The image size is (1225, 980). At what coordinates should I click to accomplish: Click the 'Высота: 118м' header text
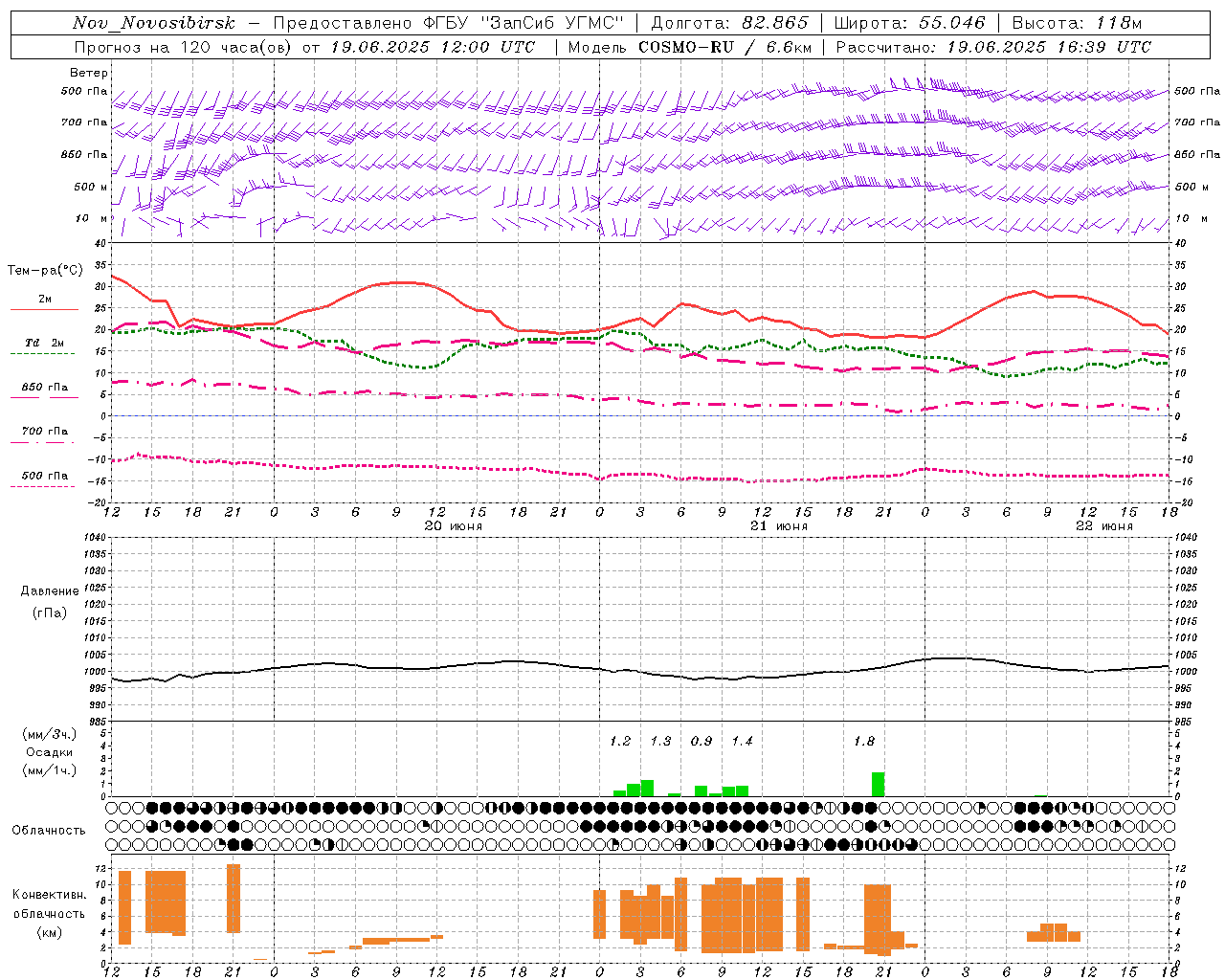click(1077, 23)
